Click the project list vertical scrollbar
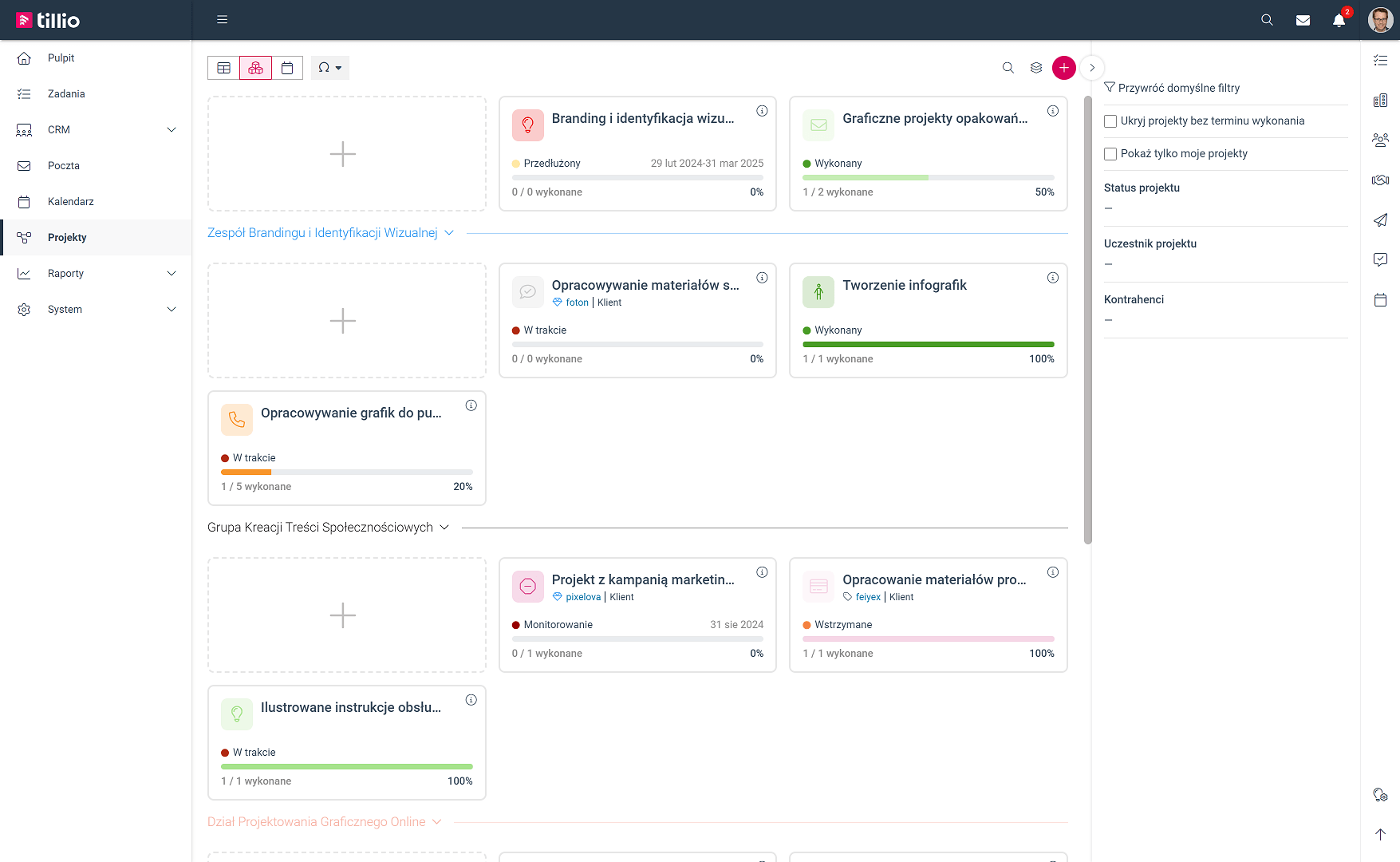This screenshot has height=862, width=1400. click(1087, 319)
